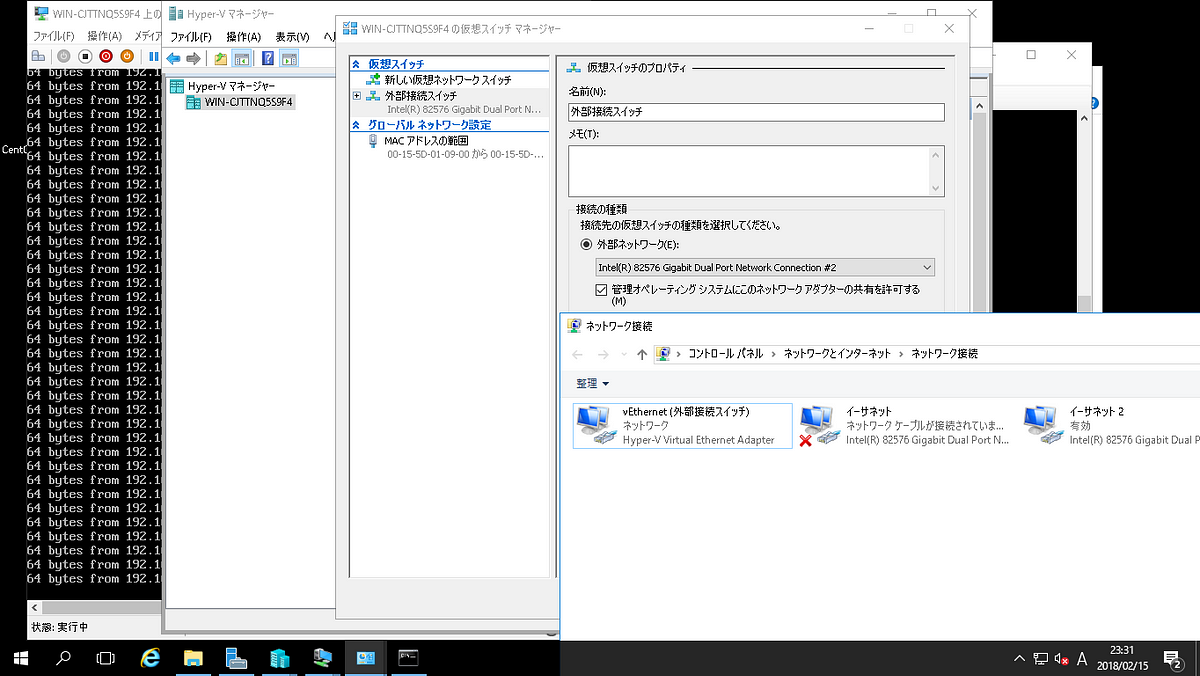Click ネットワークとインターネット in breadcrumb

pyautogui.click(x=837, y=354)
